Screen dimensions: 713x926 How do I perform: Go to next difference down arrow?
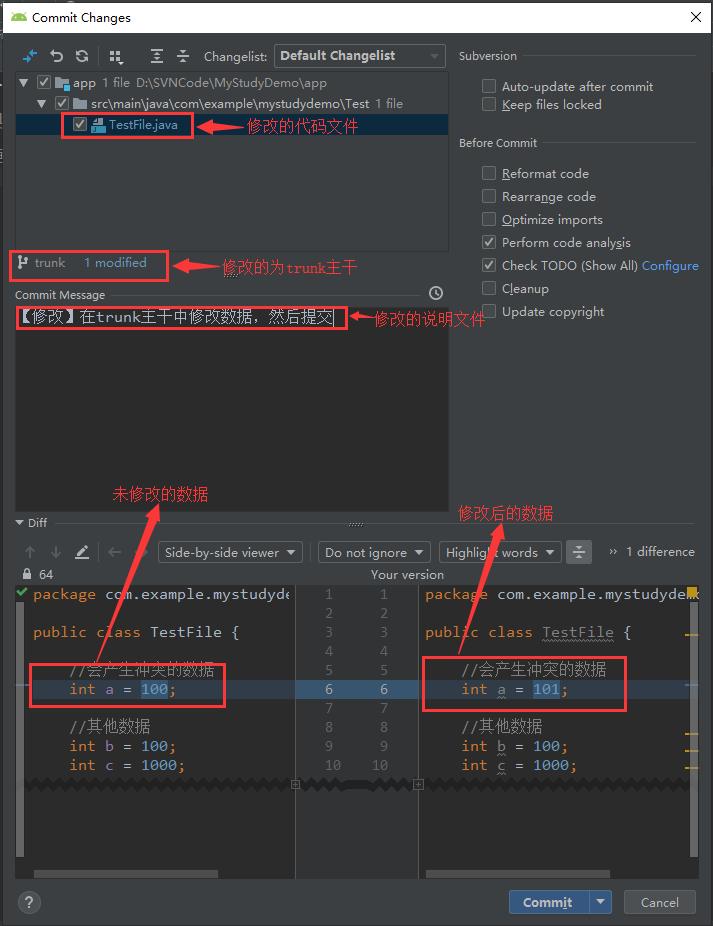[56, 552]
